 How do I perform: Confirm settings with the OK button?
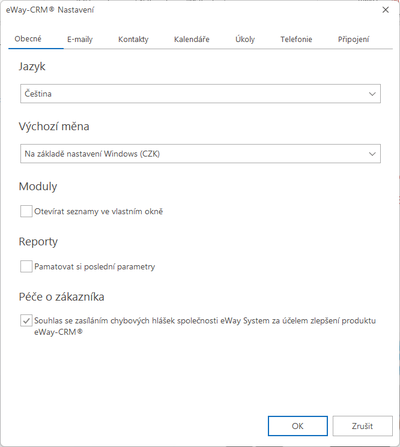[298, 426]
